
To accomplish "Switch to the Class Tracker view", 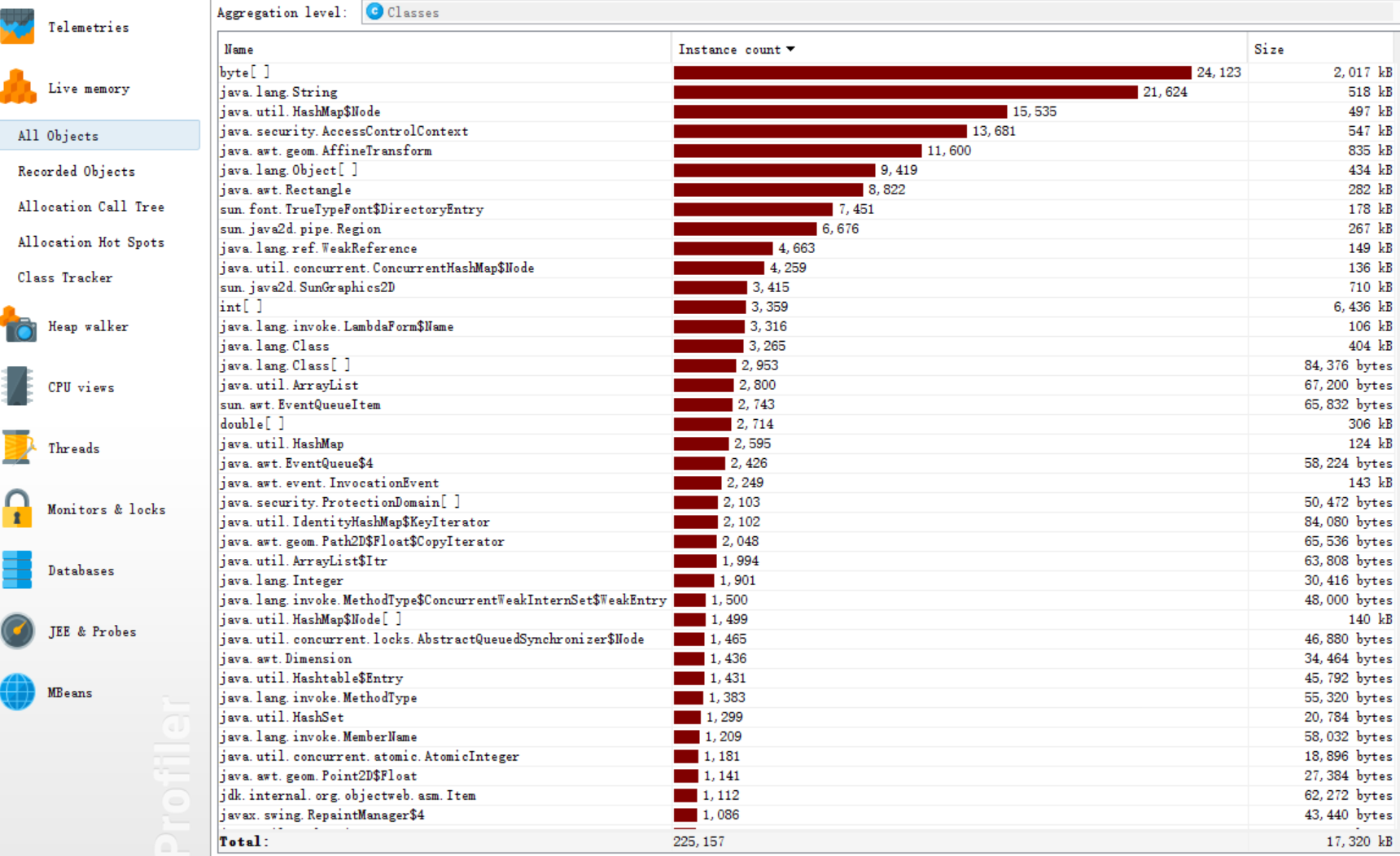I will click(x=65, y=277).
